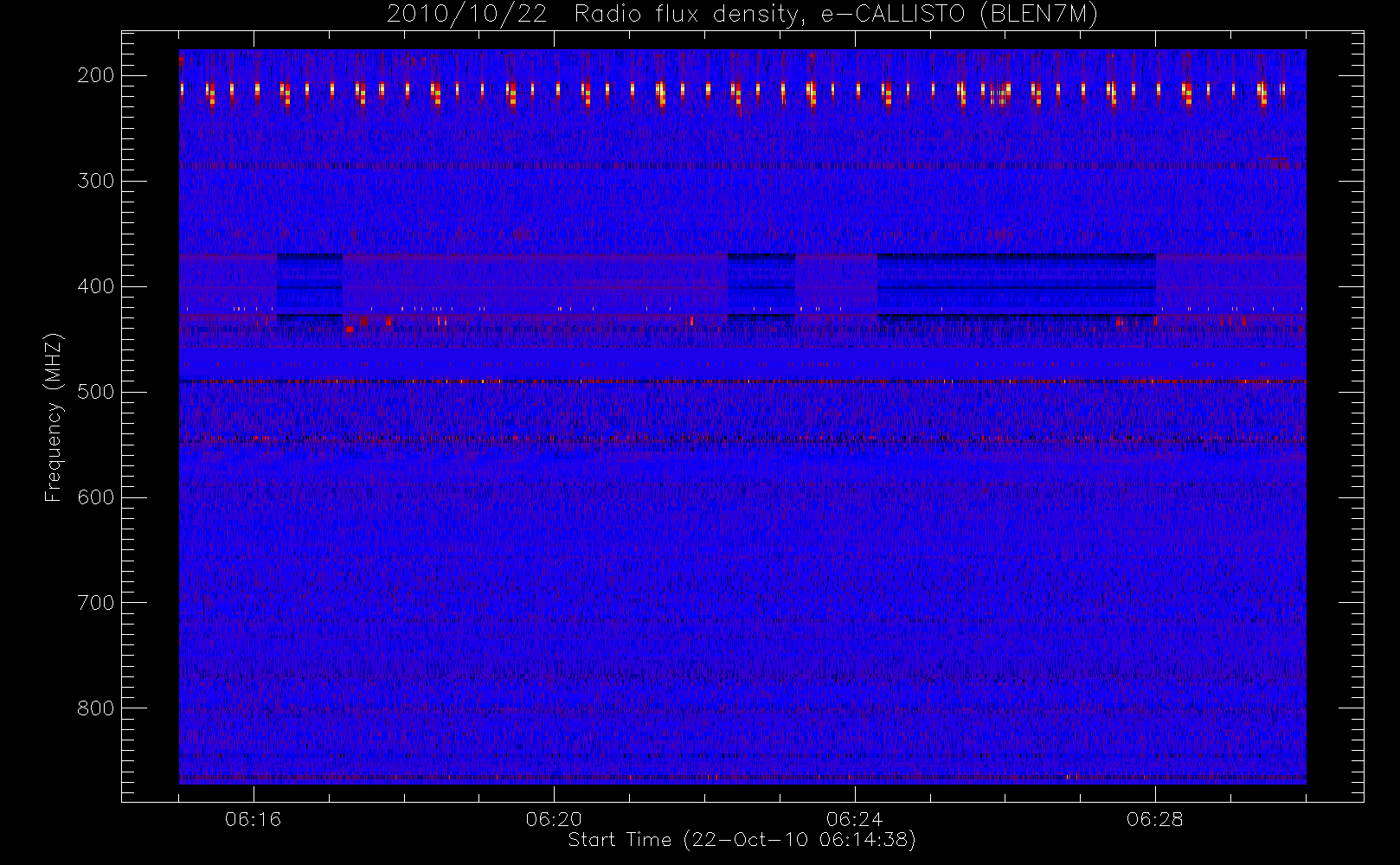Click the 500 frequency tick label

[x=96, y=392]
